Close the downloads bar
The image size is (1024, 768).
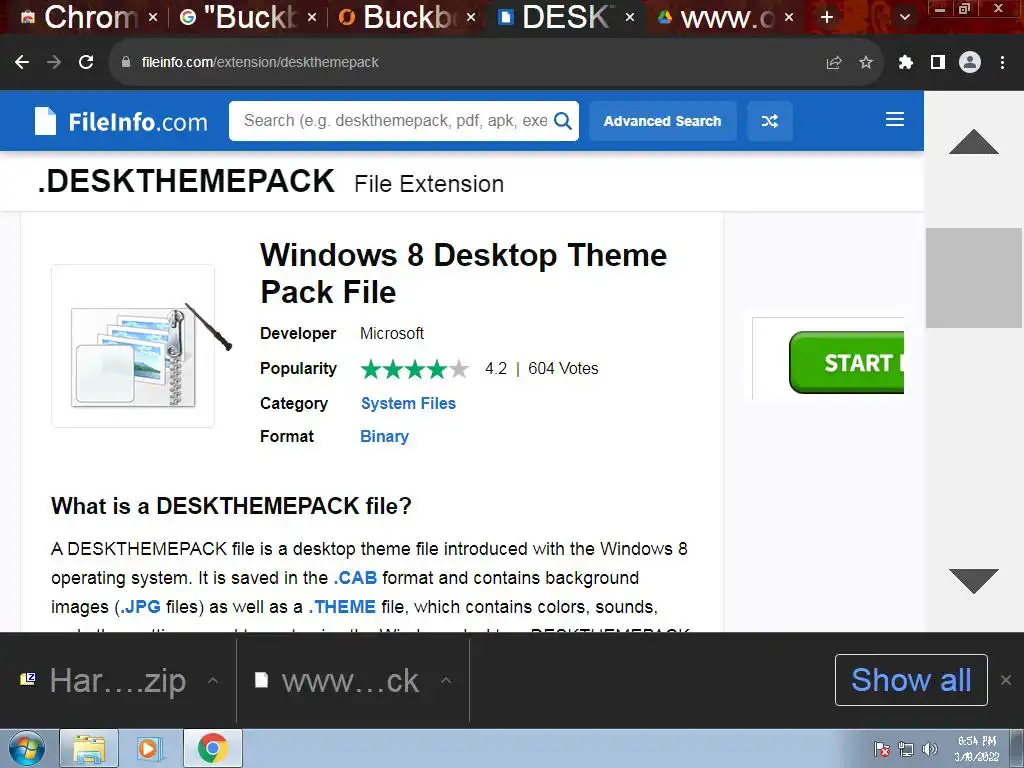pos(1006,680)
